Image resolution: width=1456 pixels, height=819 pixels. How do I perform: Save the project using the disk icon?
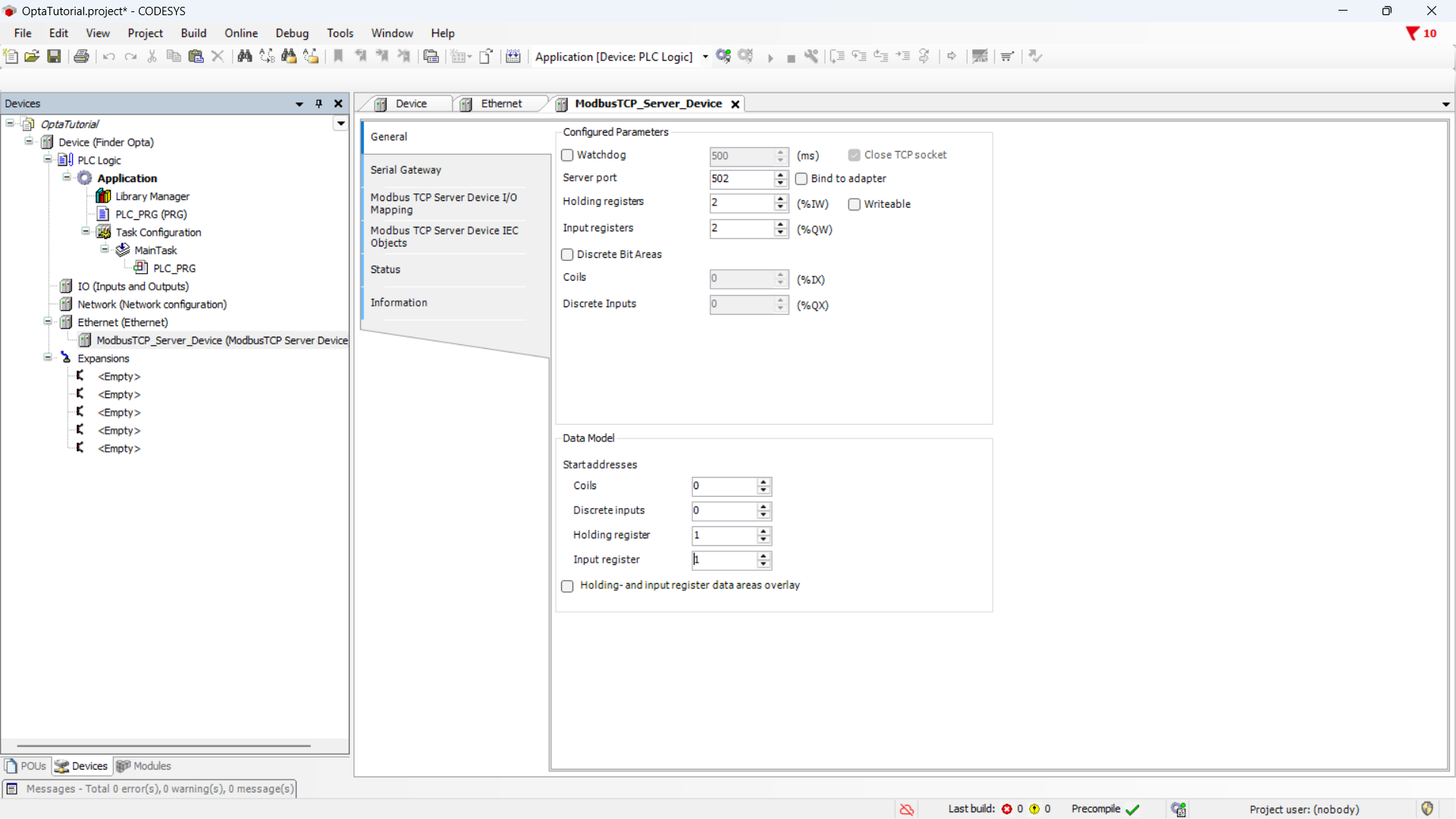[x=53, y=56]
